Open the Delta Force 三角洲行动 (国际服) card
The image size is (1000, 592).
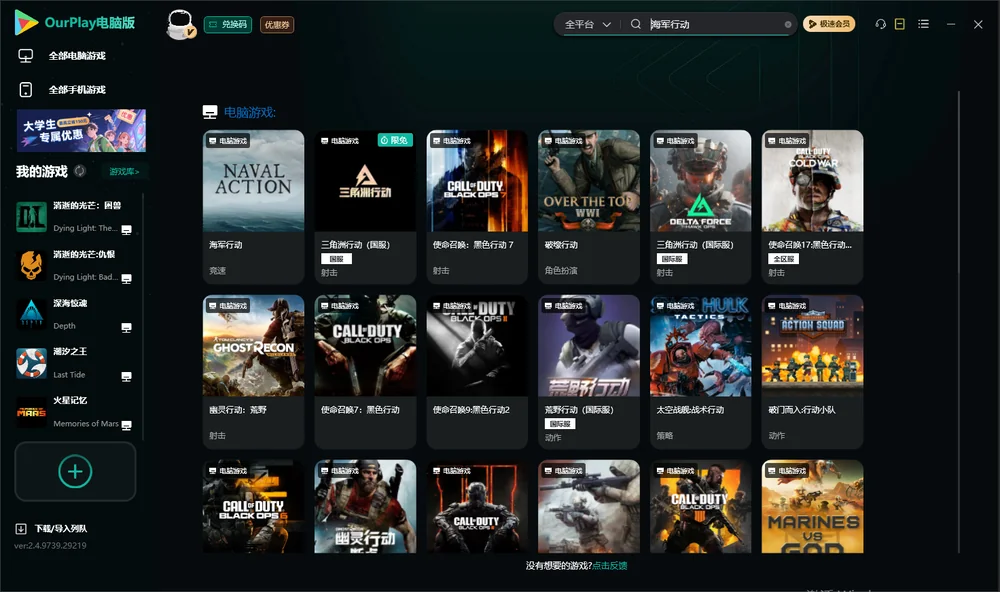coord(700,207)
